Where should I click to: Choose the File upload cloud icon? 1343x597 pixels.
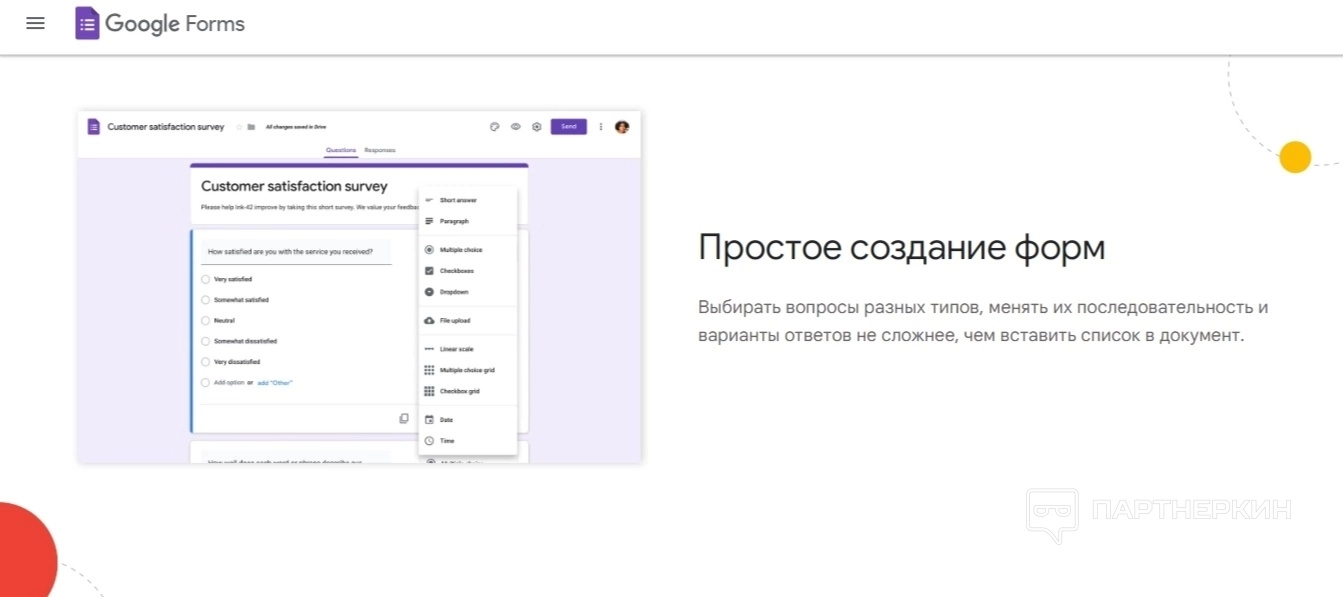coord(429,321)
